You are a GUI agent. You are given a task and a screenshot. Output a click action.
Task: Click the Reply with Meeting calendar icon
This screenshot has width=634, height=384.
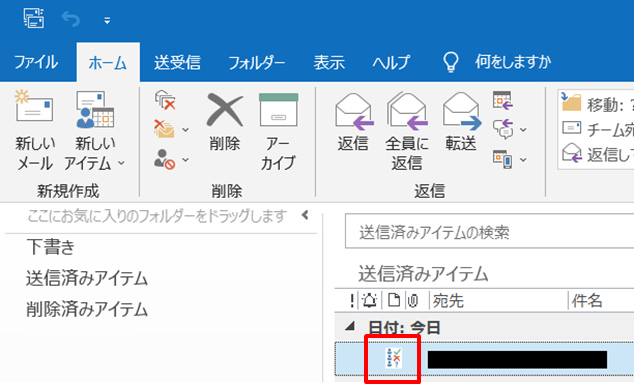[503, 100]
